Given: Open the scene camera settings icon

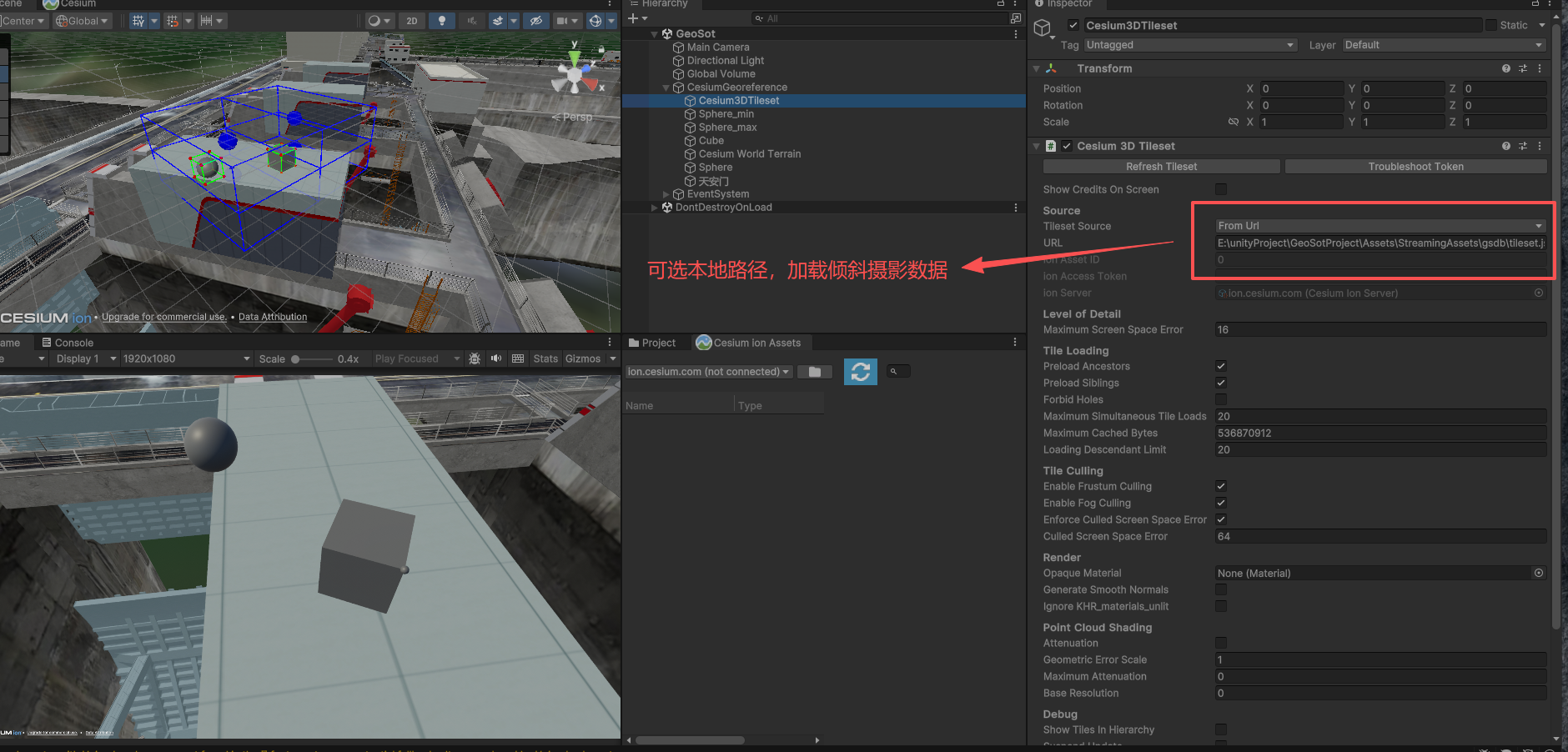Looking at the screenshot, I should [x=562, y=21].
